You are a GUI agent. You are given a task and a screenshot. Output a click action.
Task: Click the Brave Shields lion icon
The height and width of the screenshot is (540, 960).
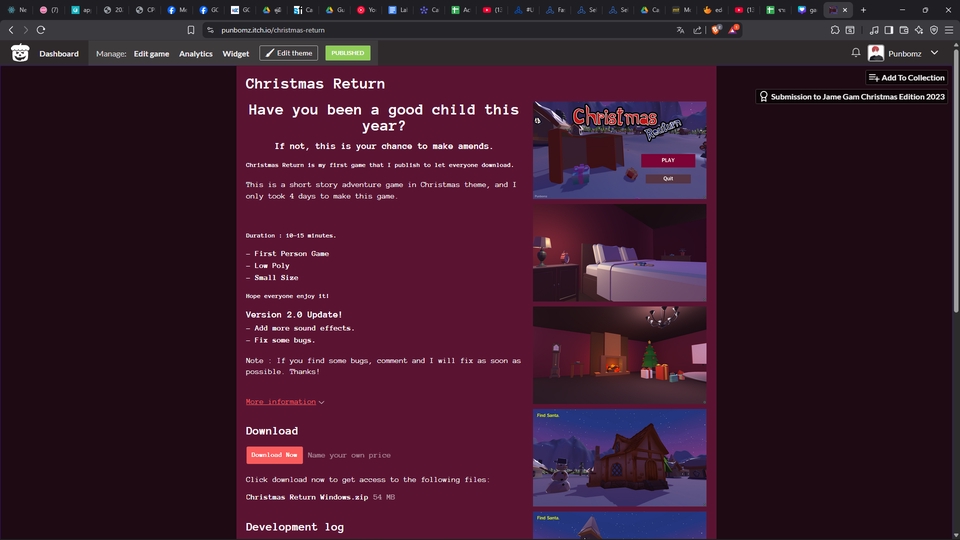(716, 30)
